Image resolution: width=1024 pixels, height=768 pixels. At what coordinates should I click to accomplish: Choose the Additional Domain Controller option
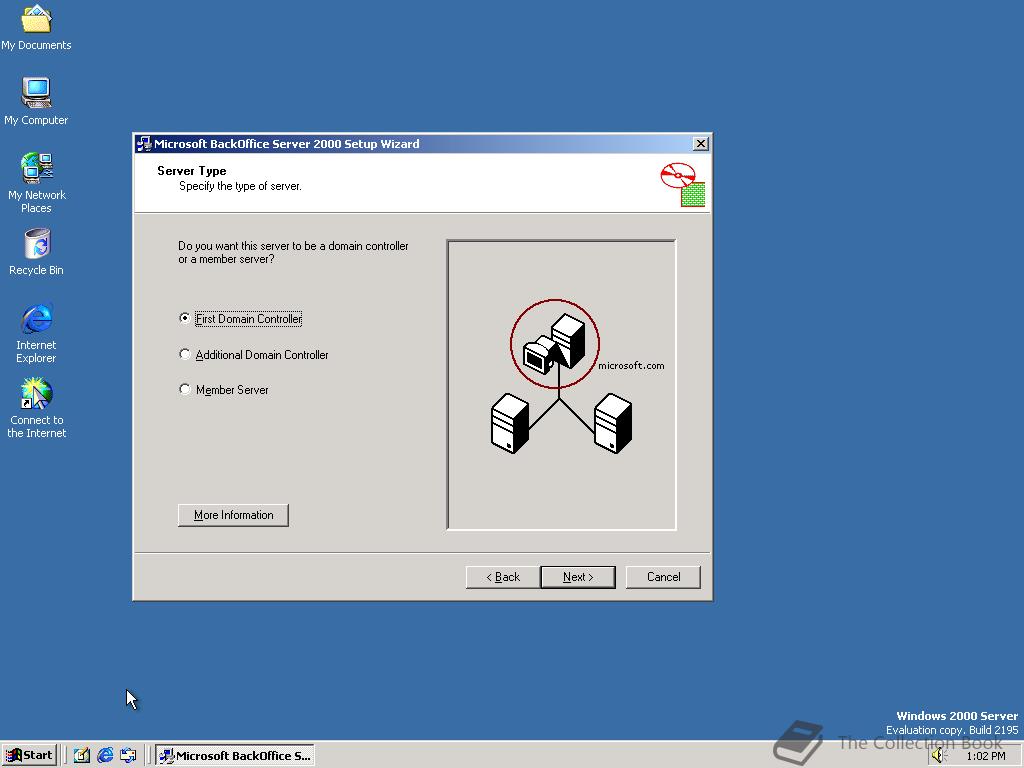click(253, 355)
